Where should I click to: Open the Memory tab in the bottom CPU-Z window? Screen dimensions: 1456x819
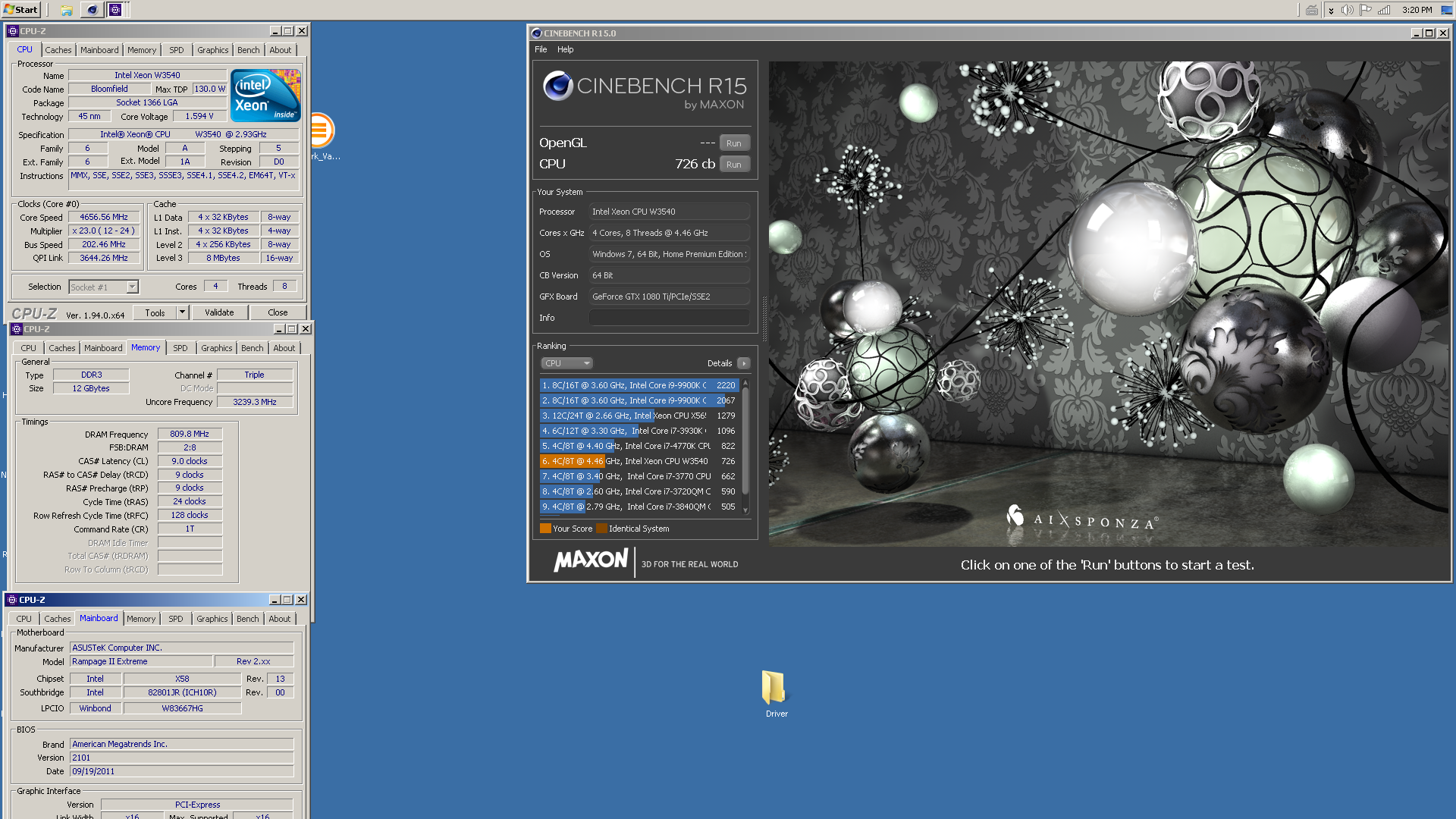pos(141,619)
